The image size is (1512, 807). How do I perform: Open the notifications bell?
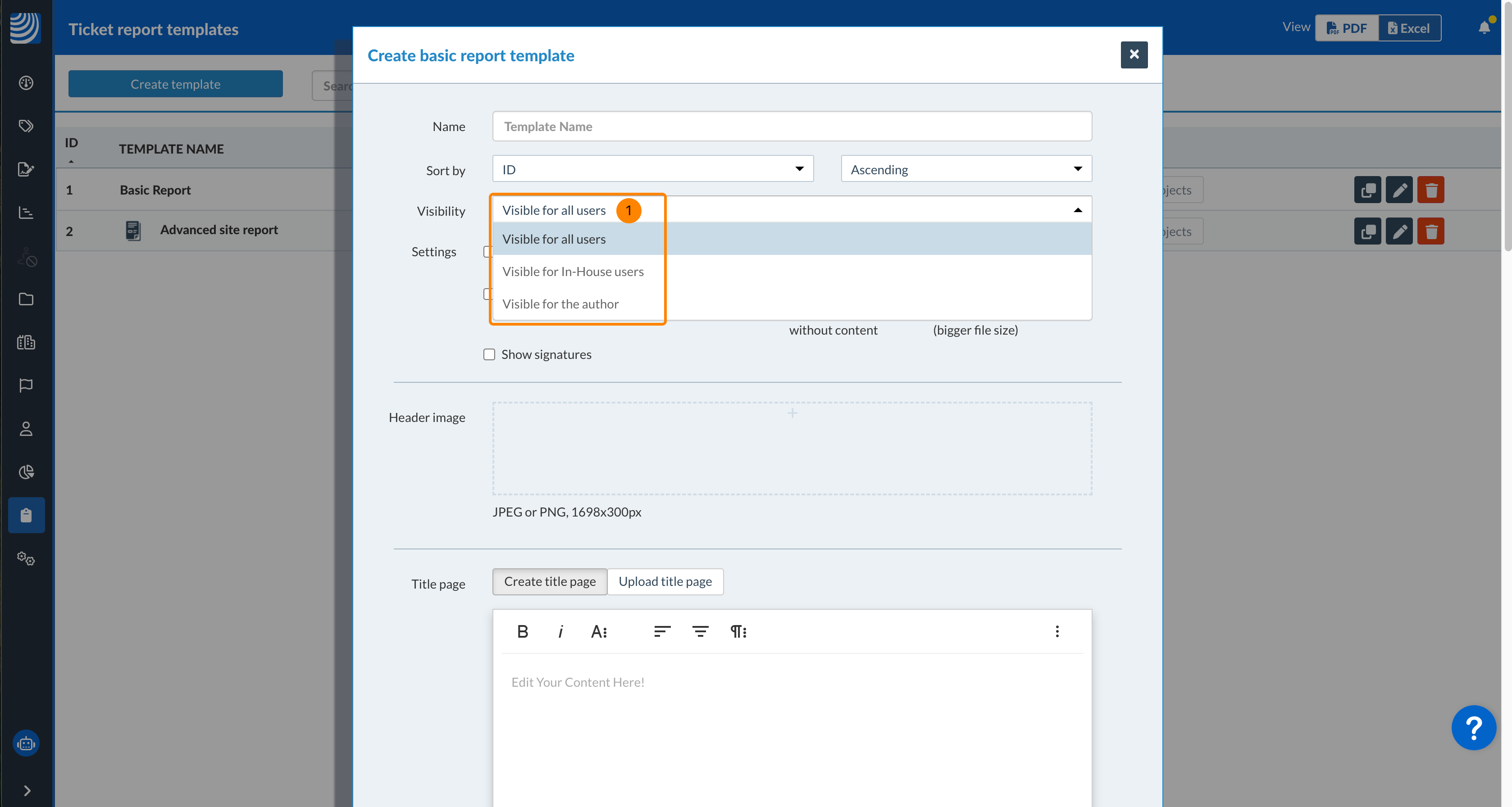[1484, 27]
